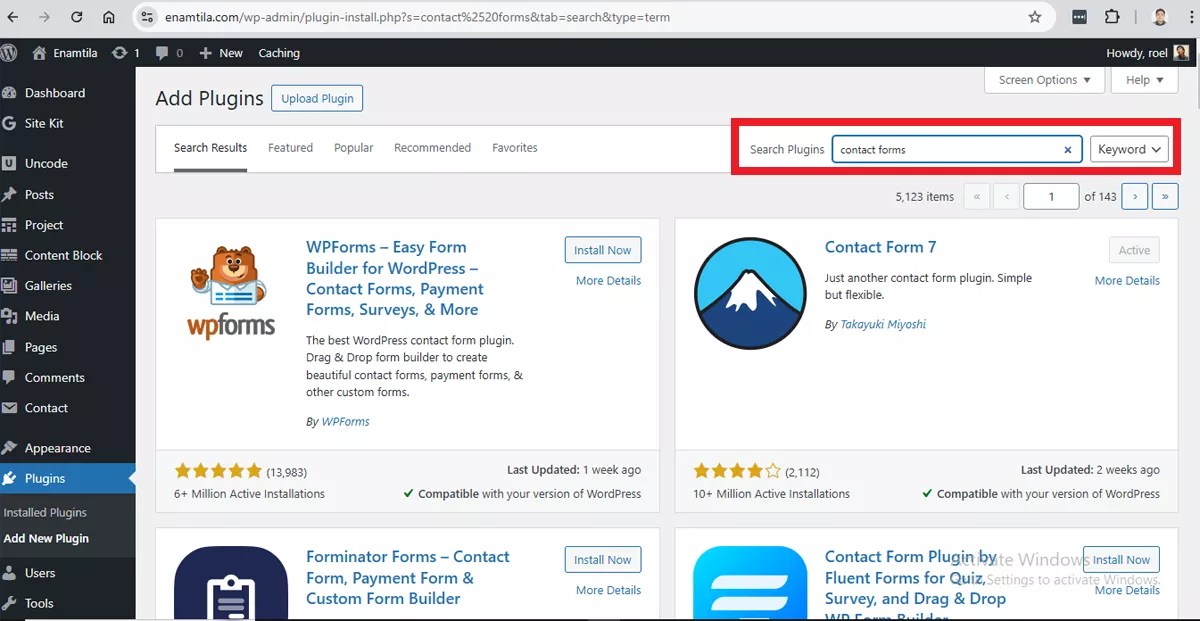The width and height of the screenshot is (1200, 621).
Task: Open the browser home page
Action: click(x=108, y=17)
